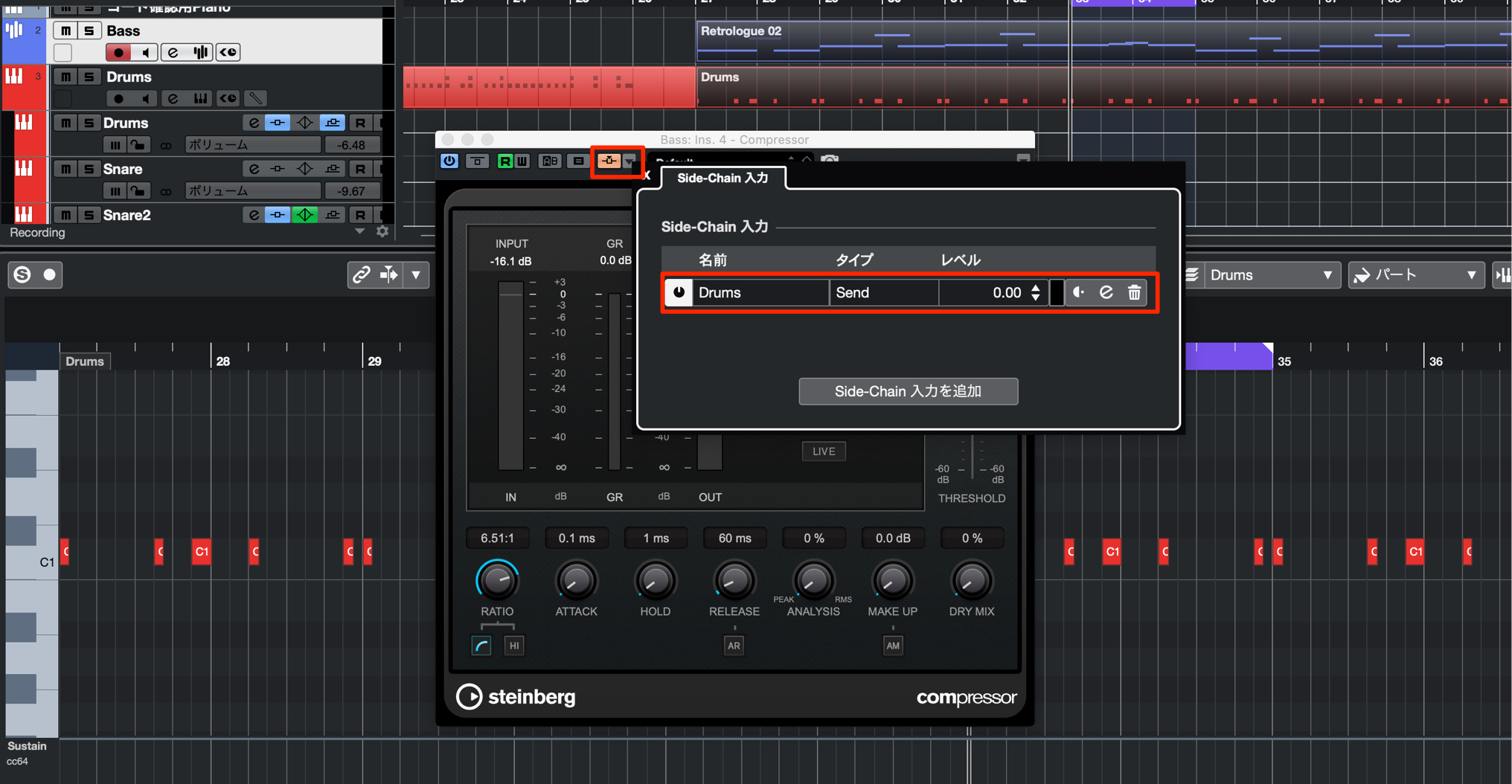The width and height of the screenshot is (1512, 784).
Task: Open channel settings for Drums side-chain source
Action: pyautogui.click(x=1106, y=292)
